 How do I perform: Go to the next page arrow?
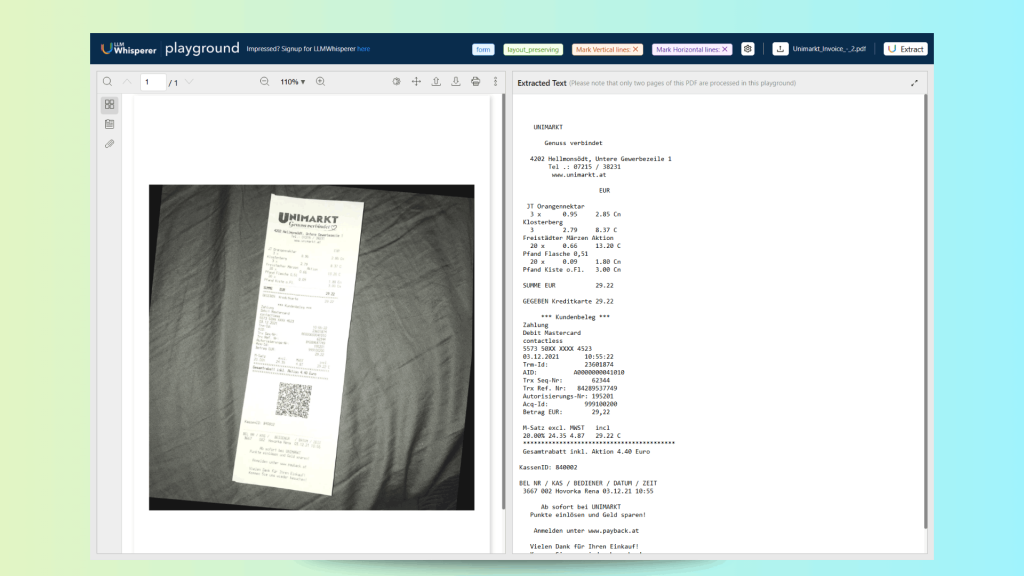(189, 81)
